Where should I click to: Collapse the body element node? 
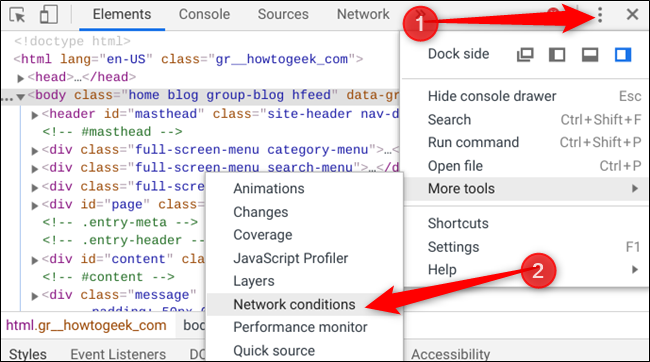[x=20, y=97]
